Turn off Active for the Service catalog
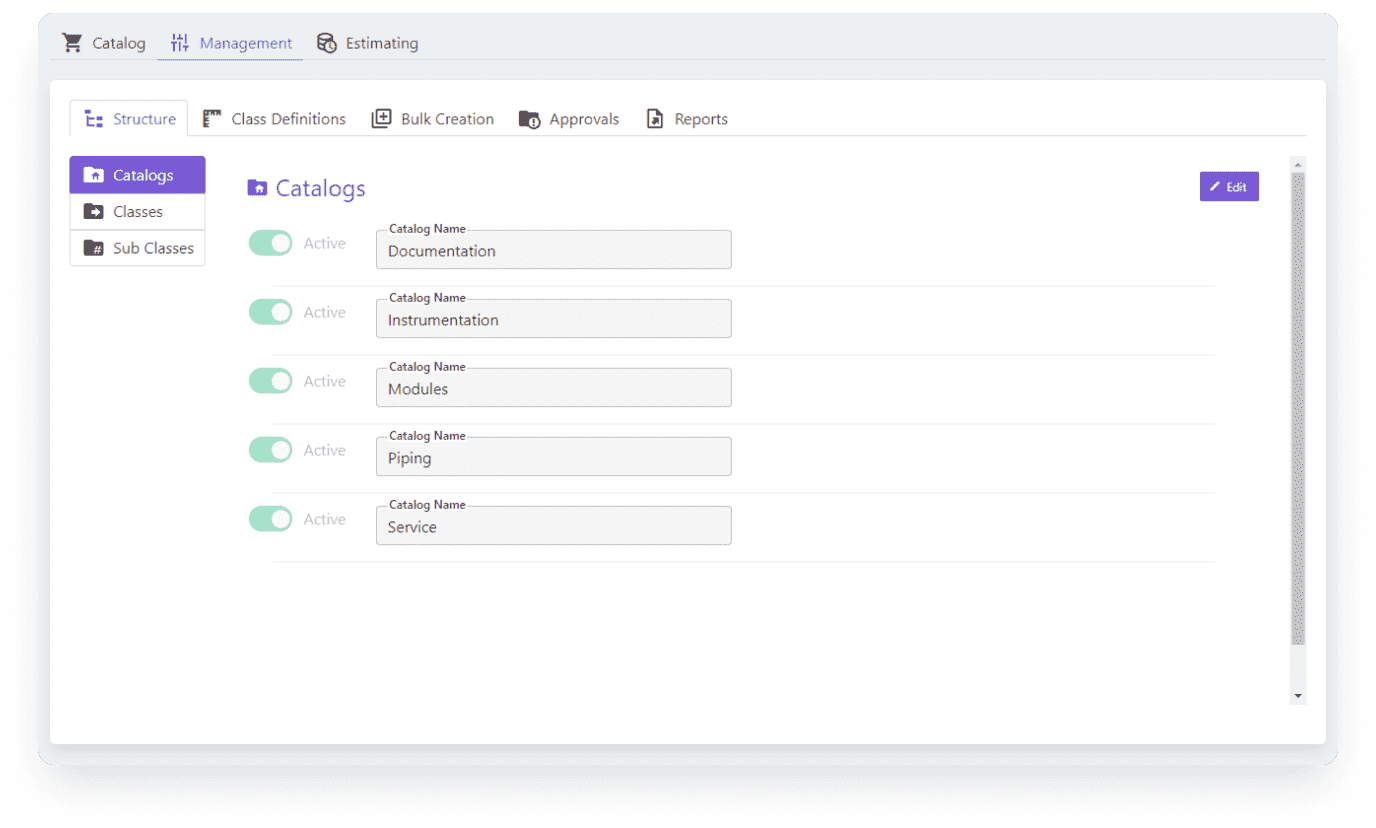Screen dimensions: 1376x828 270,519
